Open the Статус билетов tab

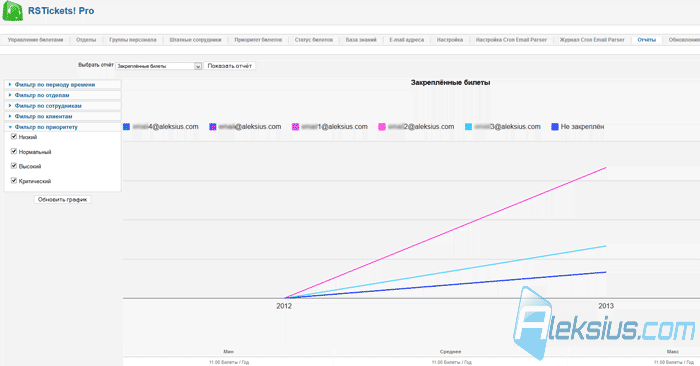pyautogui.click(x=313, y=40)
